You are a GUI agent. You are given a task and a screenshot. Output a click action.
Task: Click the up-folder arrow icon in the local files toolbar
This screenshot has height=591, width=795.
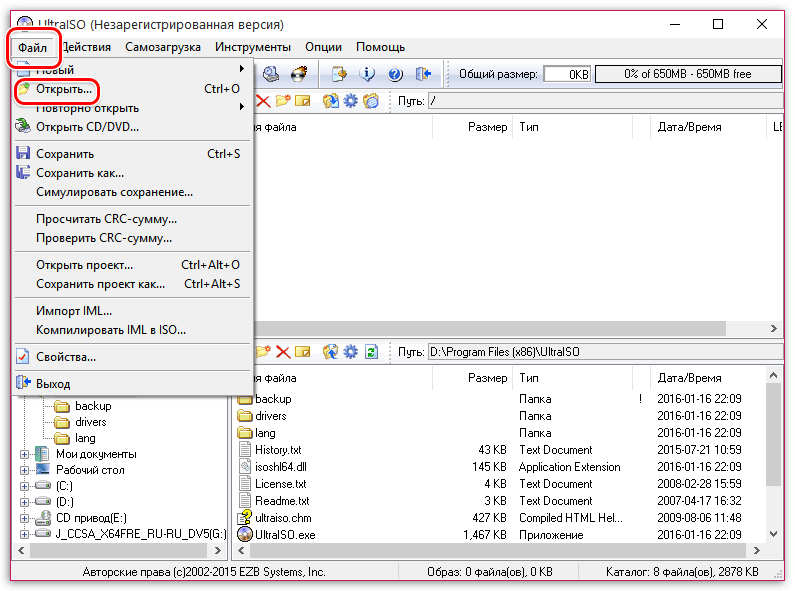(x=331, y=351)
